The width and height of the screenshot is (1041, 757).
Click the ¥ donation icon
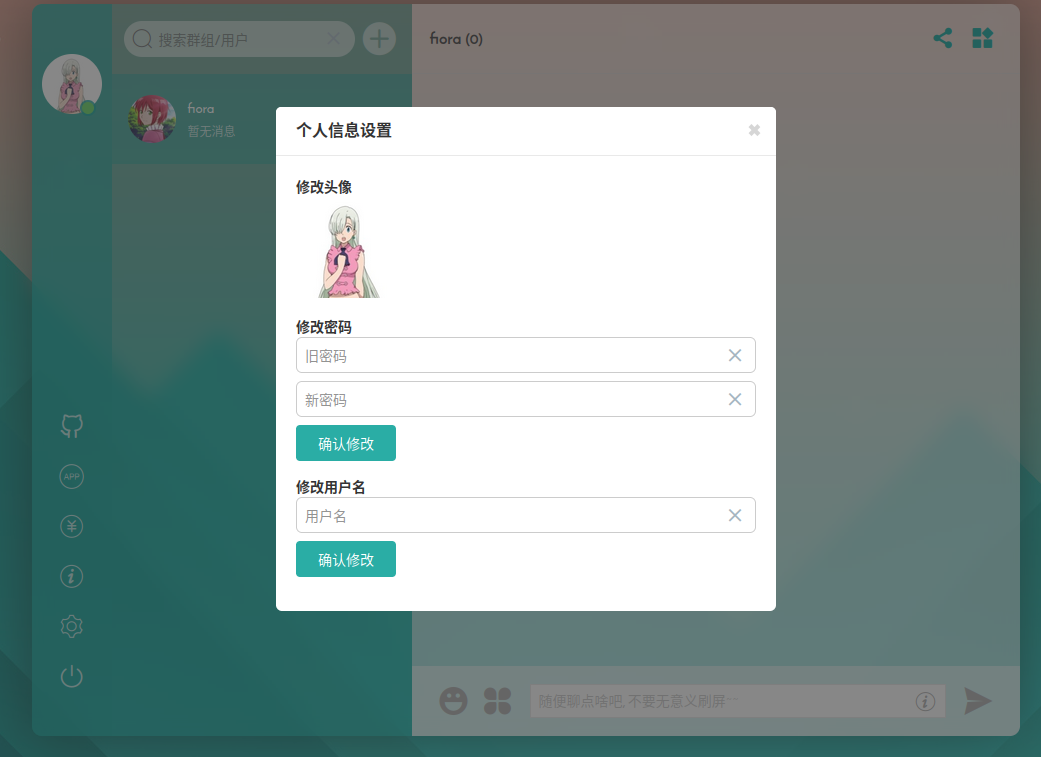[71, 526]
